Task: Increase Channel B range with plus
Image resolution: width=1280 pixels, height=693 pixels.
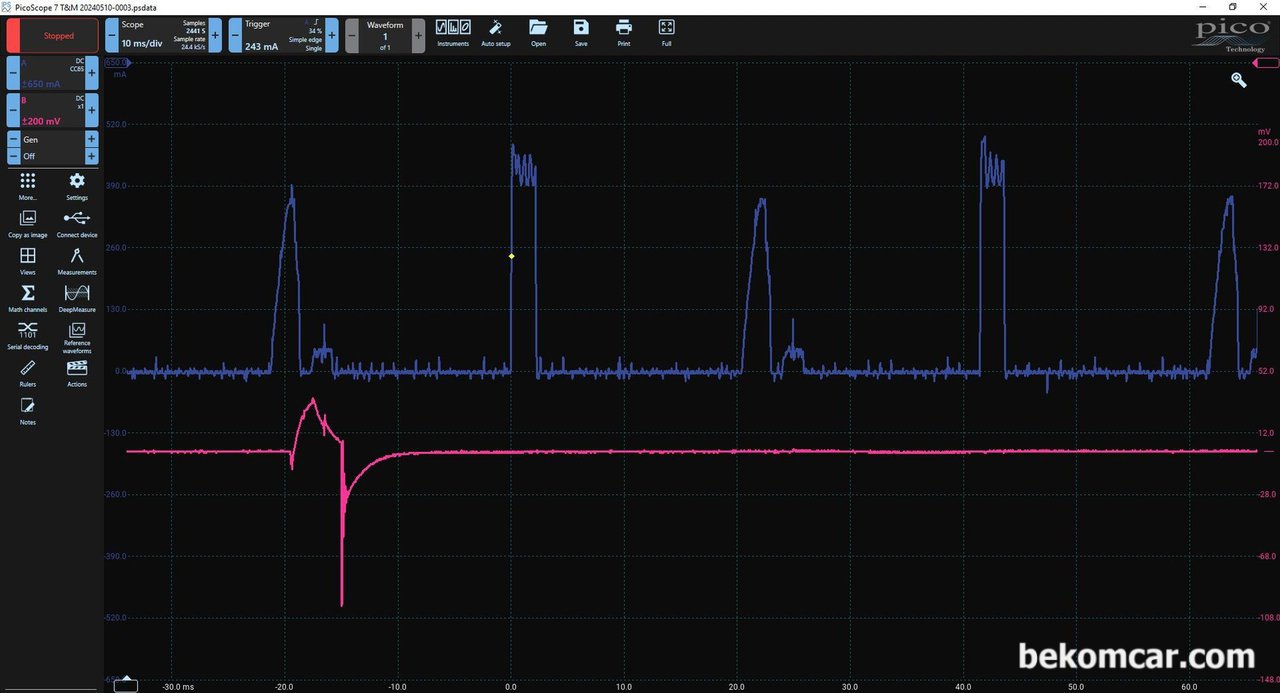Action: click(x=92, y=110)
